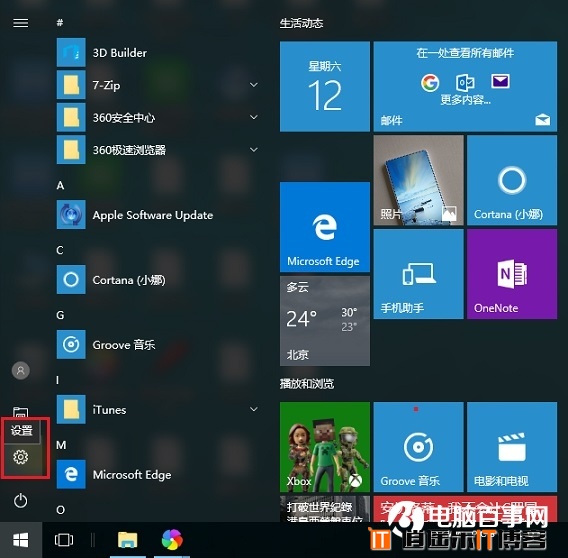
Task: Expand the 360安全中心 folder chevron
Action: pyautogui.click(x=254, y=117)
